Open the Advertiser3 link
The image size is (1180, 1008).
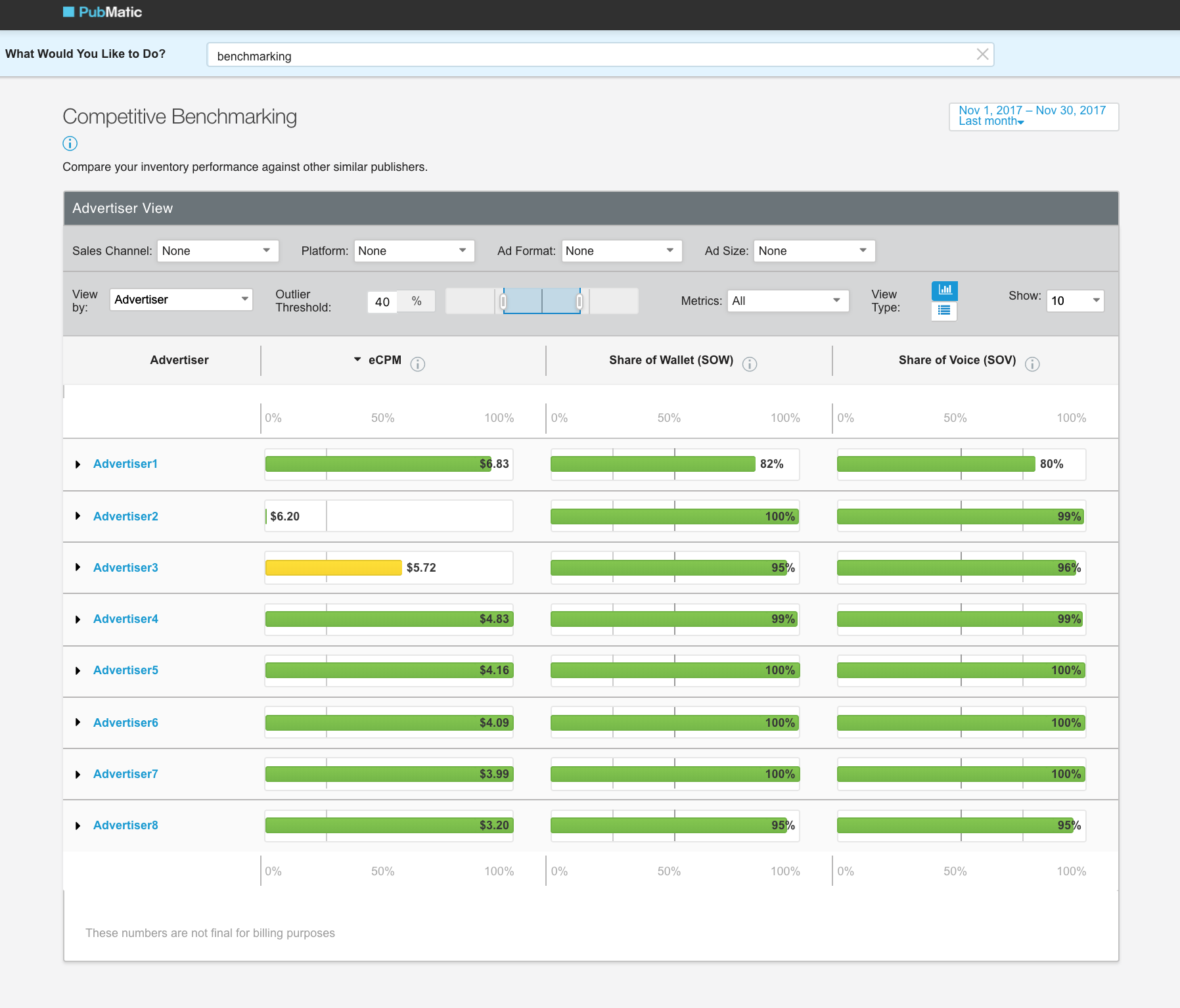coord(125,568)
